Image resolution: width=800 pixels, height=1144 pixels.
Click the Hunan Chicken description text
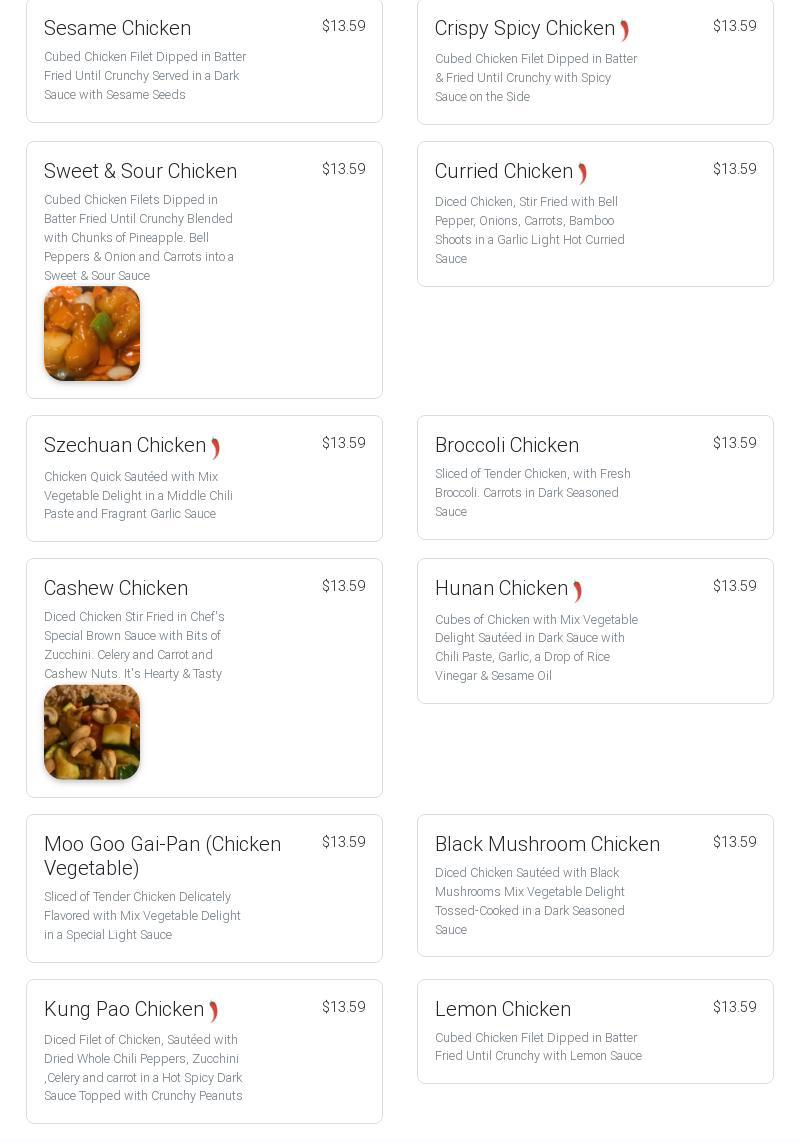tap(536, 647)
